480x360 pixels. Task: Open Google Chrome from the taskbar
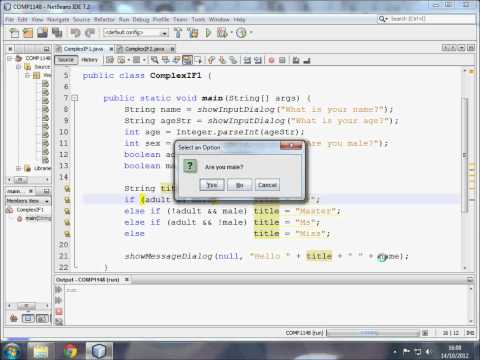[x=71, y=351]
